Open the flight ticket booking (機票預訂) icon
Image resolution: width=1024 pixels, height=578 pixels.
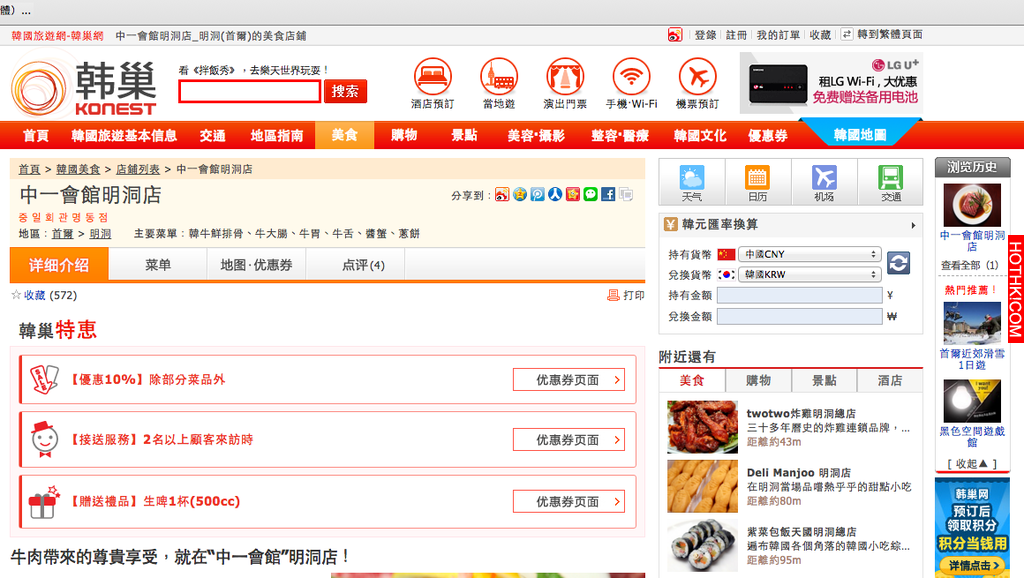coord(697,77)
